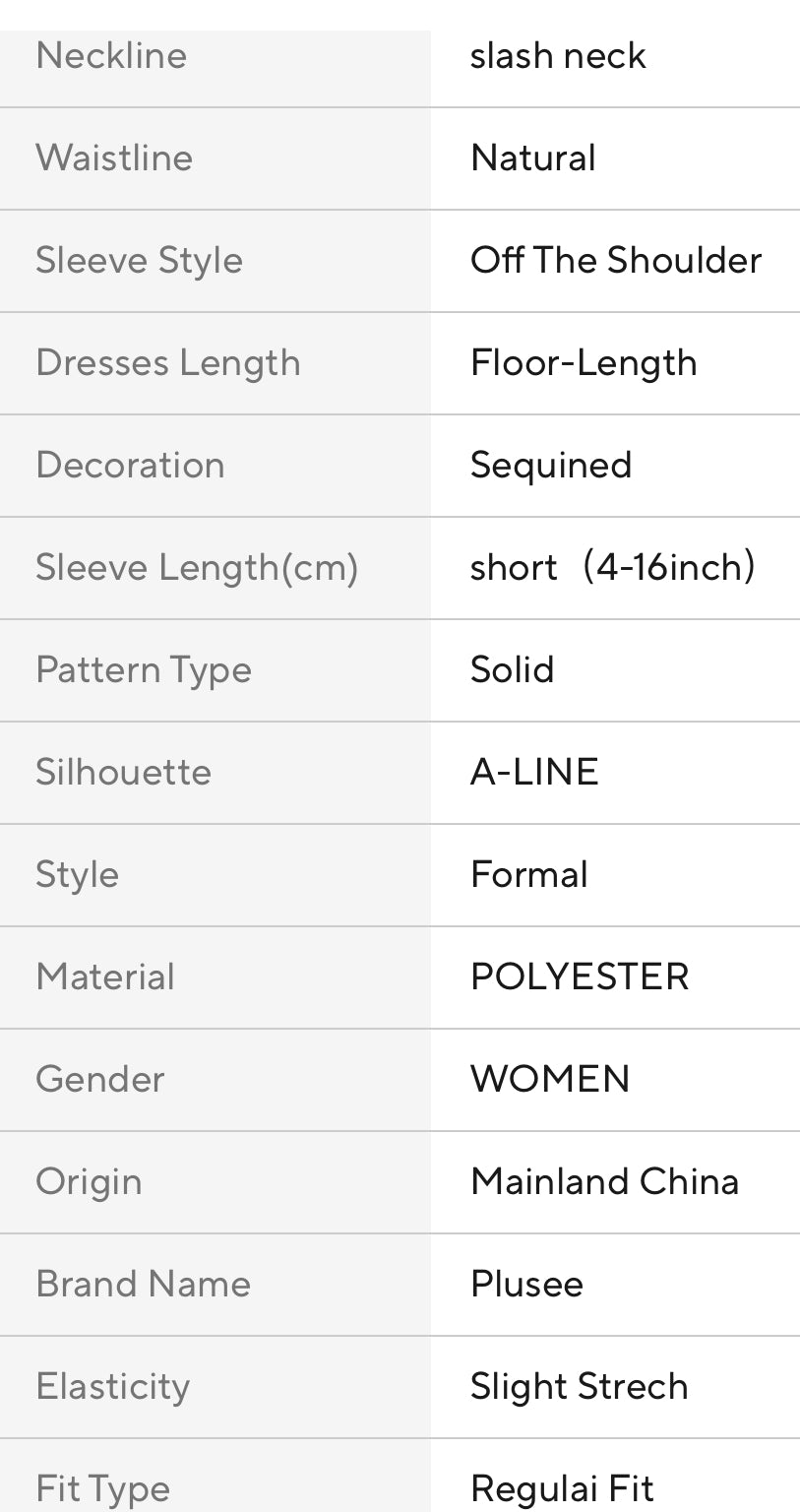
Task: Select the 'Regulai Fit' fit type value
Action: pyautogui.click(x=562, y=1488)
